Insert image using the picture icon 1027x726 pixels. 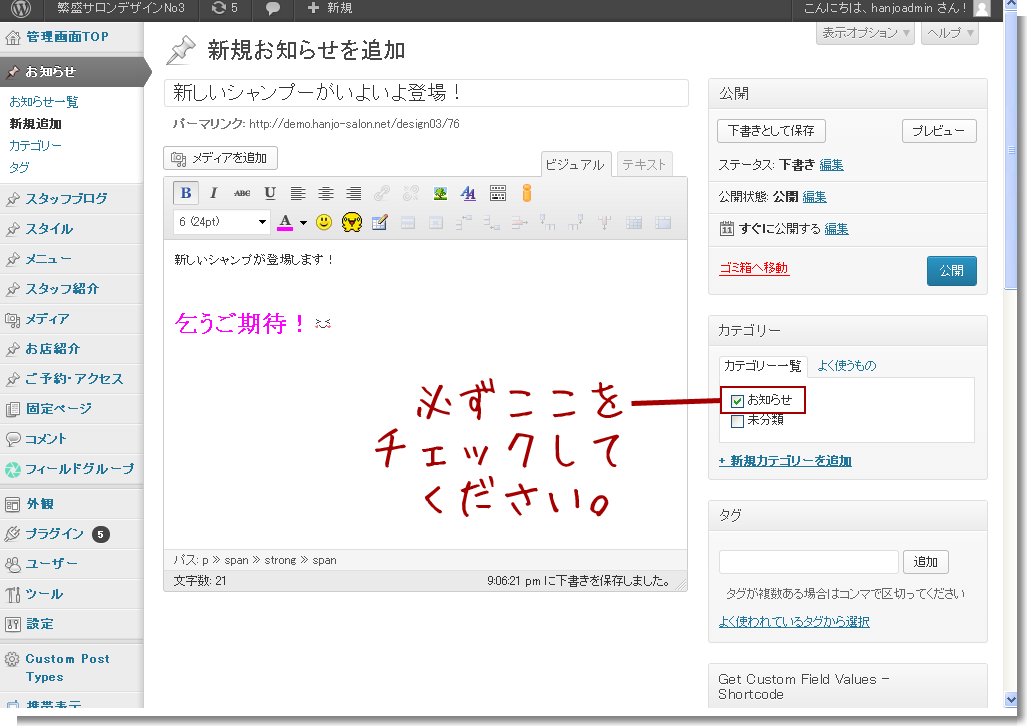click(x=439, y=193)
